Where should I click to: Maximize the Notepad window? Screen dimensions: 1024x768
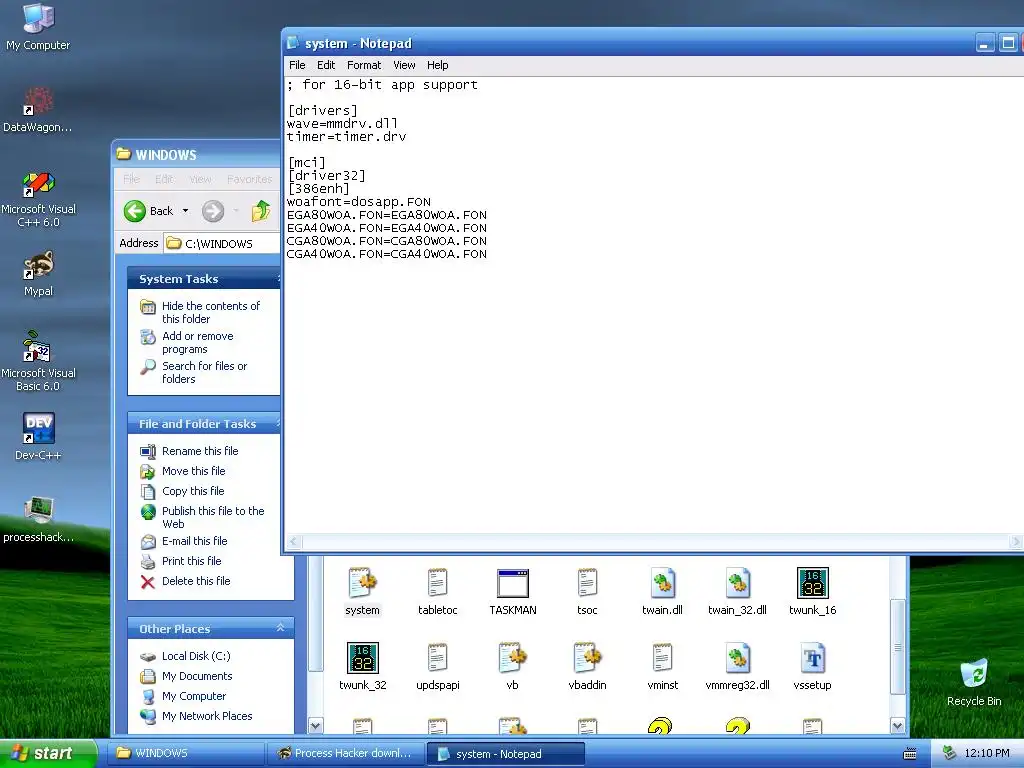coord(1008,44)
